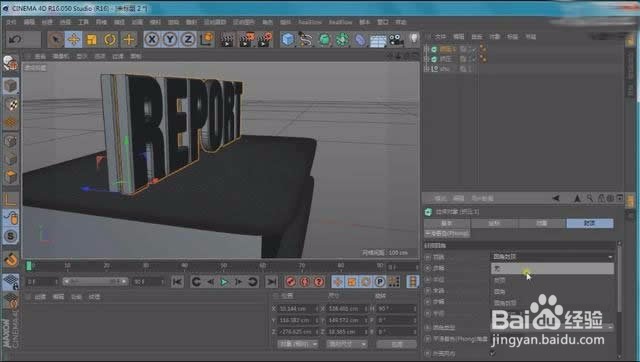
Task: Activate the Rotate tool
Action: (x=110, y=40)
